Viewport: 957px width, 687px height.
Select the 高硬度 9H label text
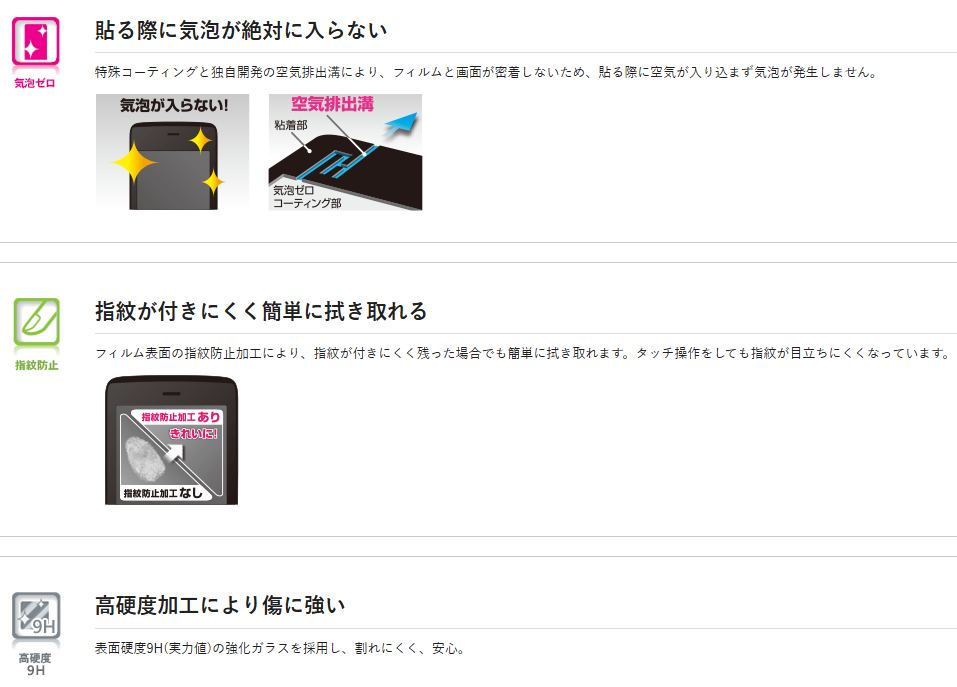point(35,664)
